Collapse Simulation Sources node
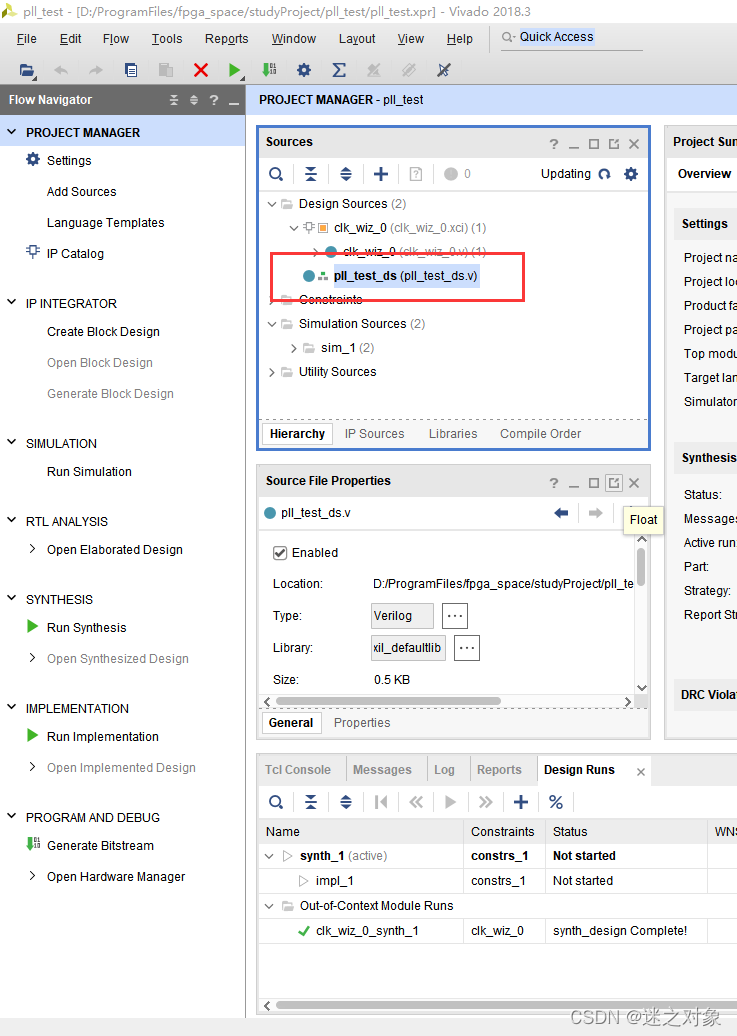The height and width of the screenshot is (1036, 737). [272, 324]
